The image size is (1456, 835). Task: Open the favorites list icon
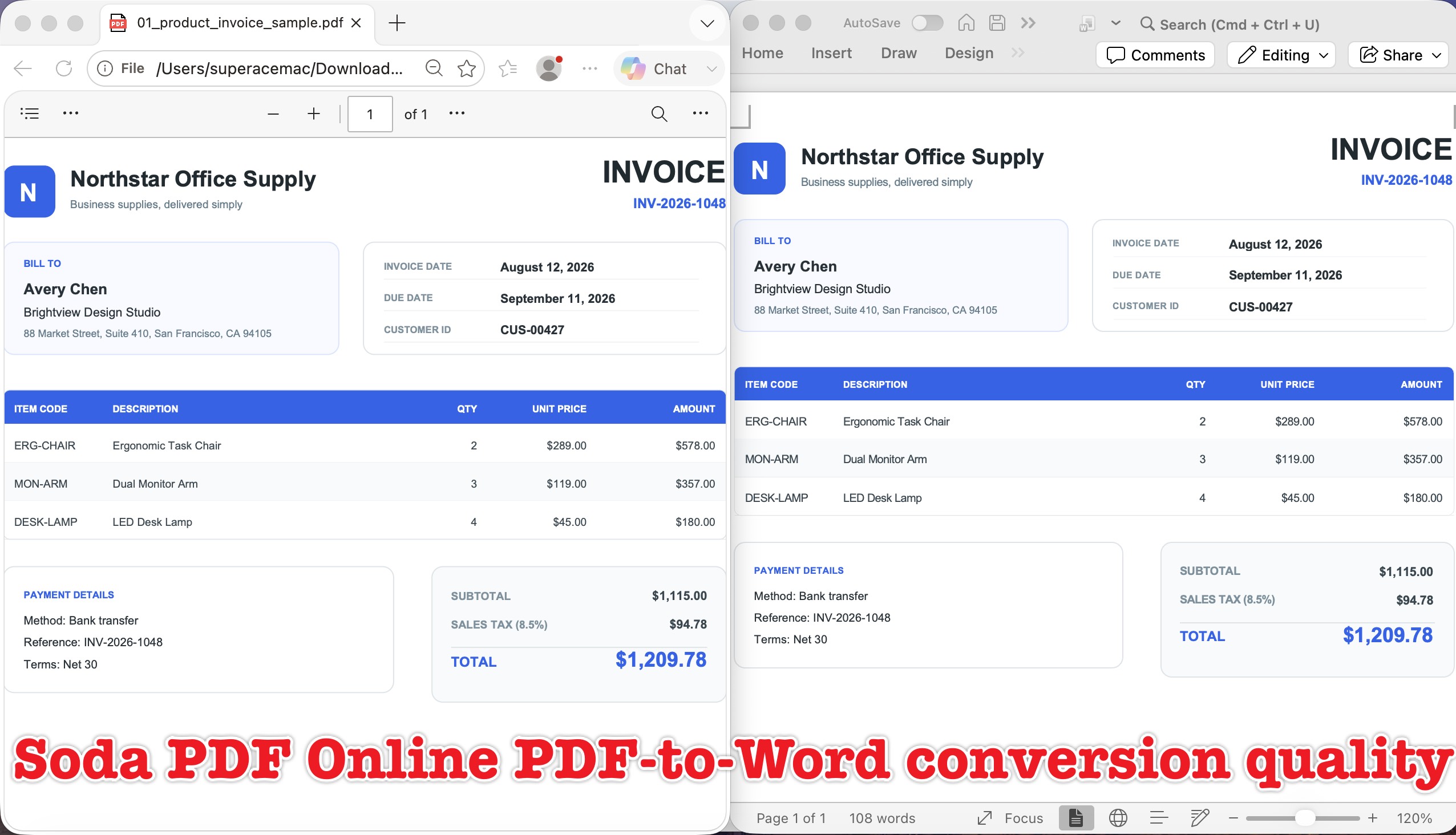[x=508, y=69]
